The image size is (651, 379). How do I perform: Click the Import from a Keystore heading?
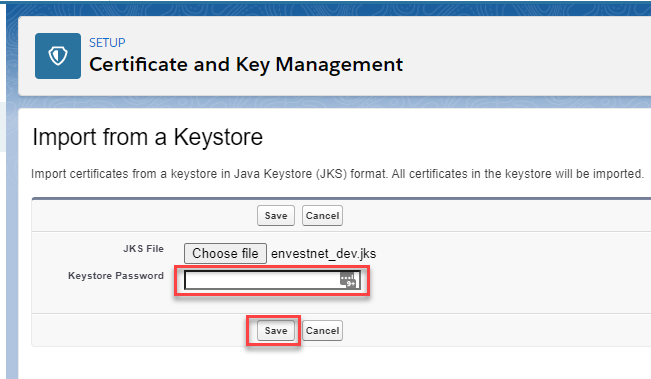147,137
